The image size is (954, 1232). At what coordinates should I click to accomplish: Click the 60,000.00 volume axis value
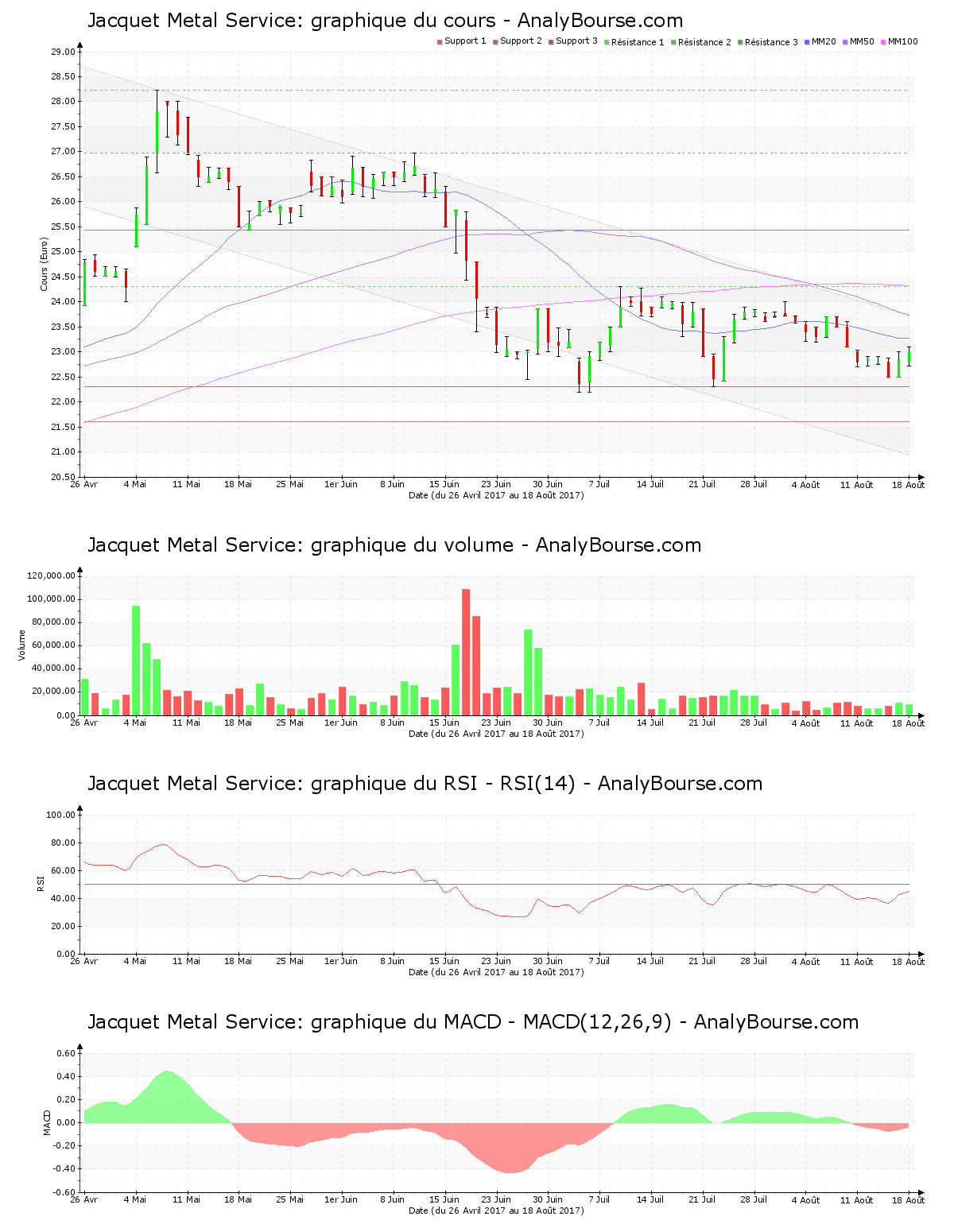54,645
